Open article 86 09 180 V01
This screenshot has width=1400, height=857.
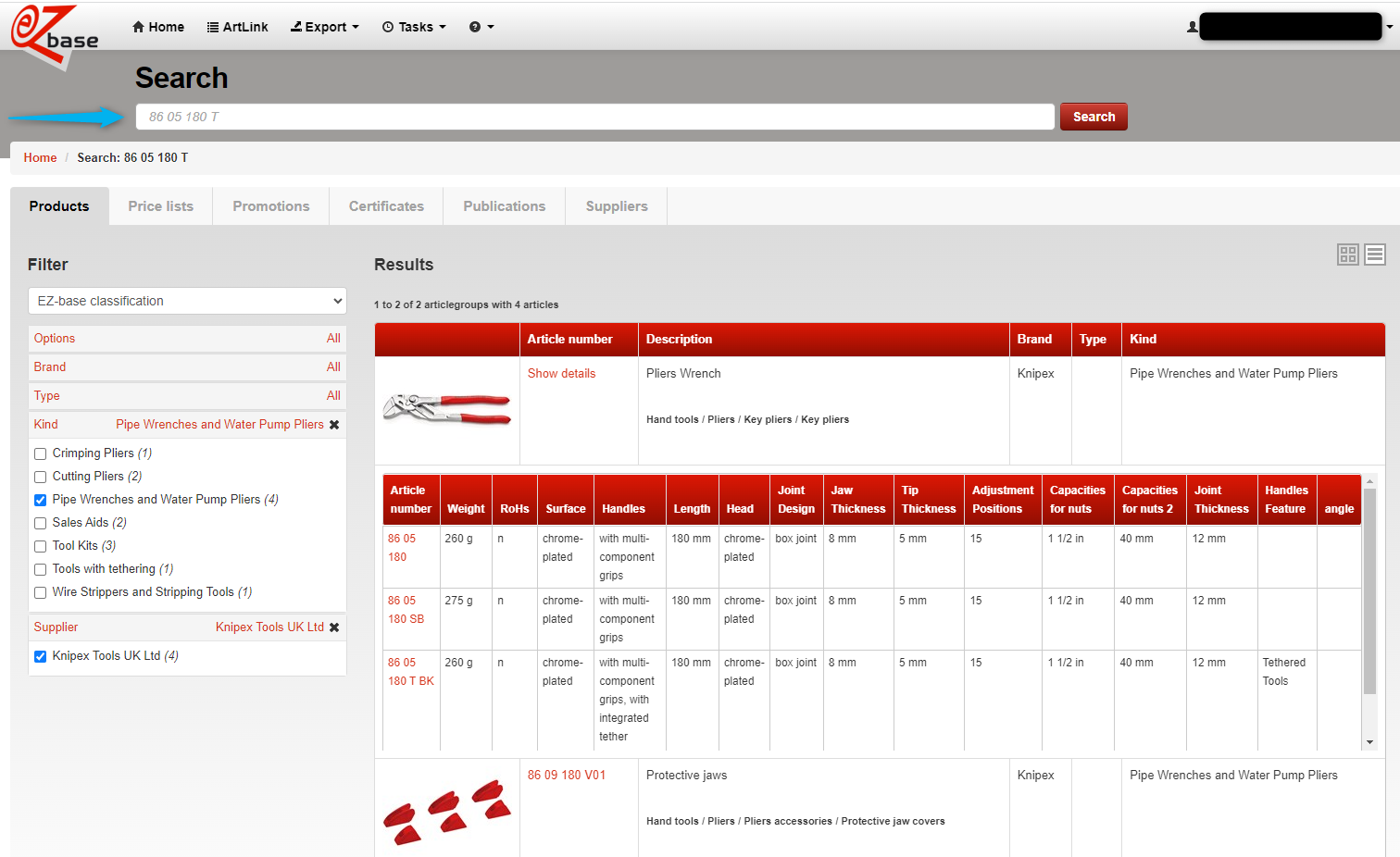(567, 776)
